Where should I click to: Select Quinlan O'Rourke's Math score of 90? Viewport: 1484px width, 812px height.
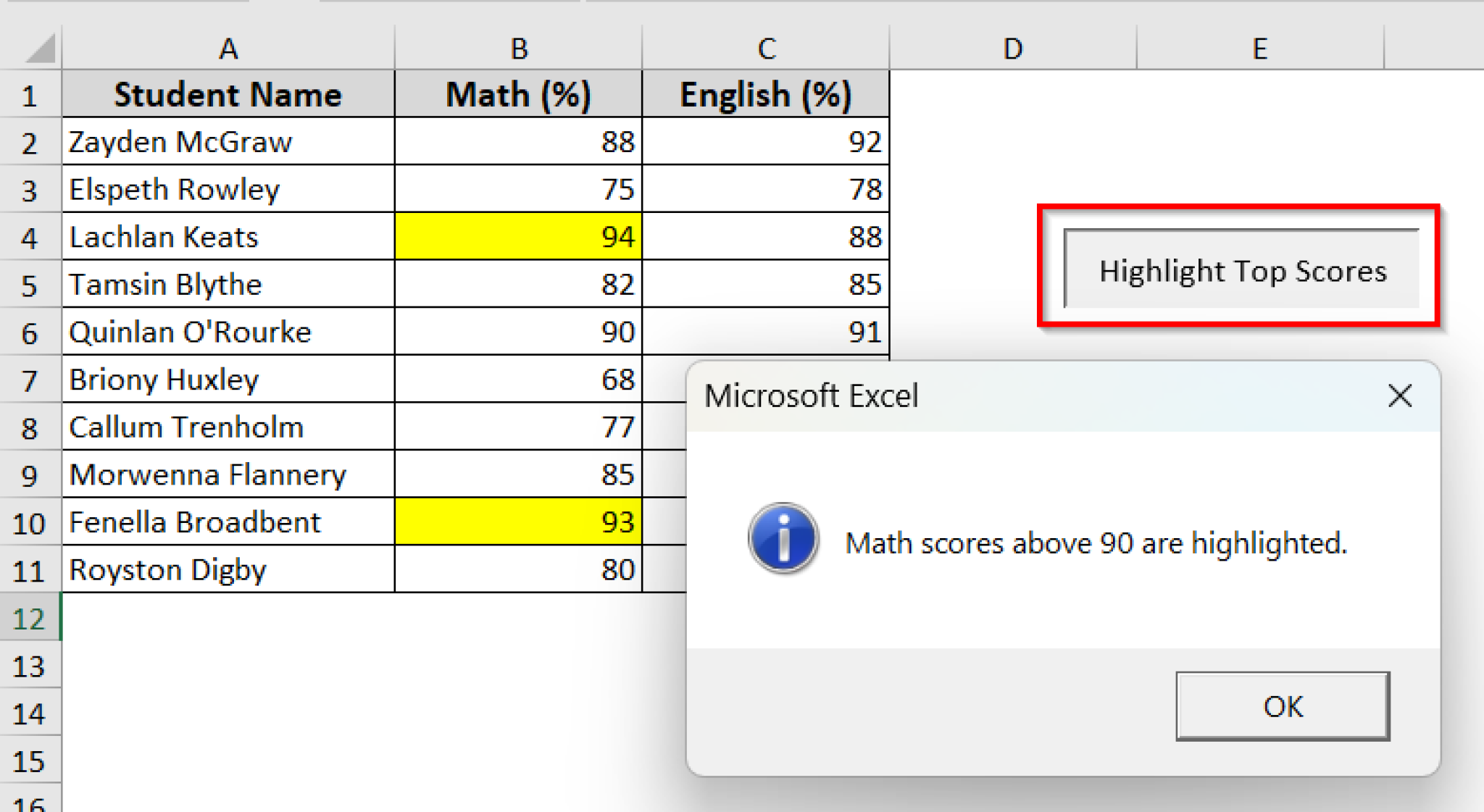[x=517, y=332]
